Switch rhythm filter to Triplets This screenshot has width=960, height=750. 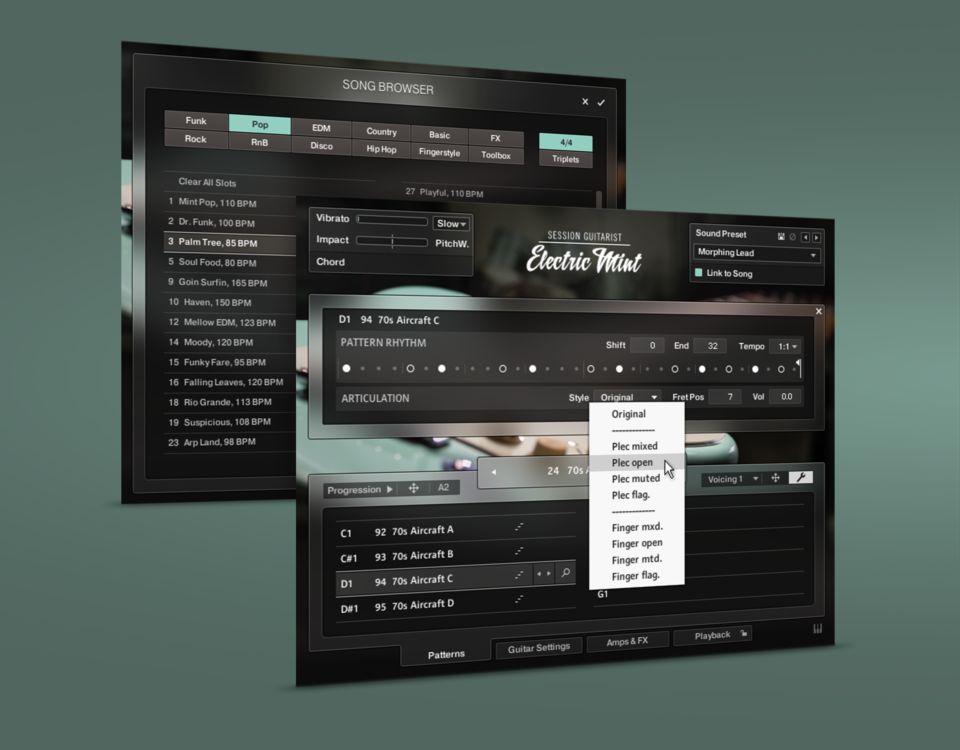point(566,159)
